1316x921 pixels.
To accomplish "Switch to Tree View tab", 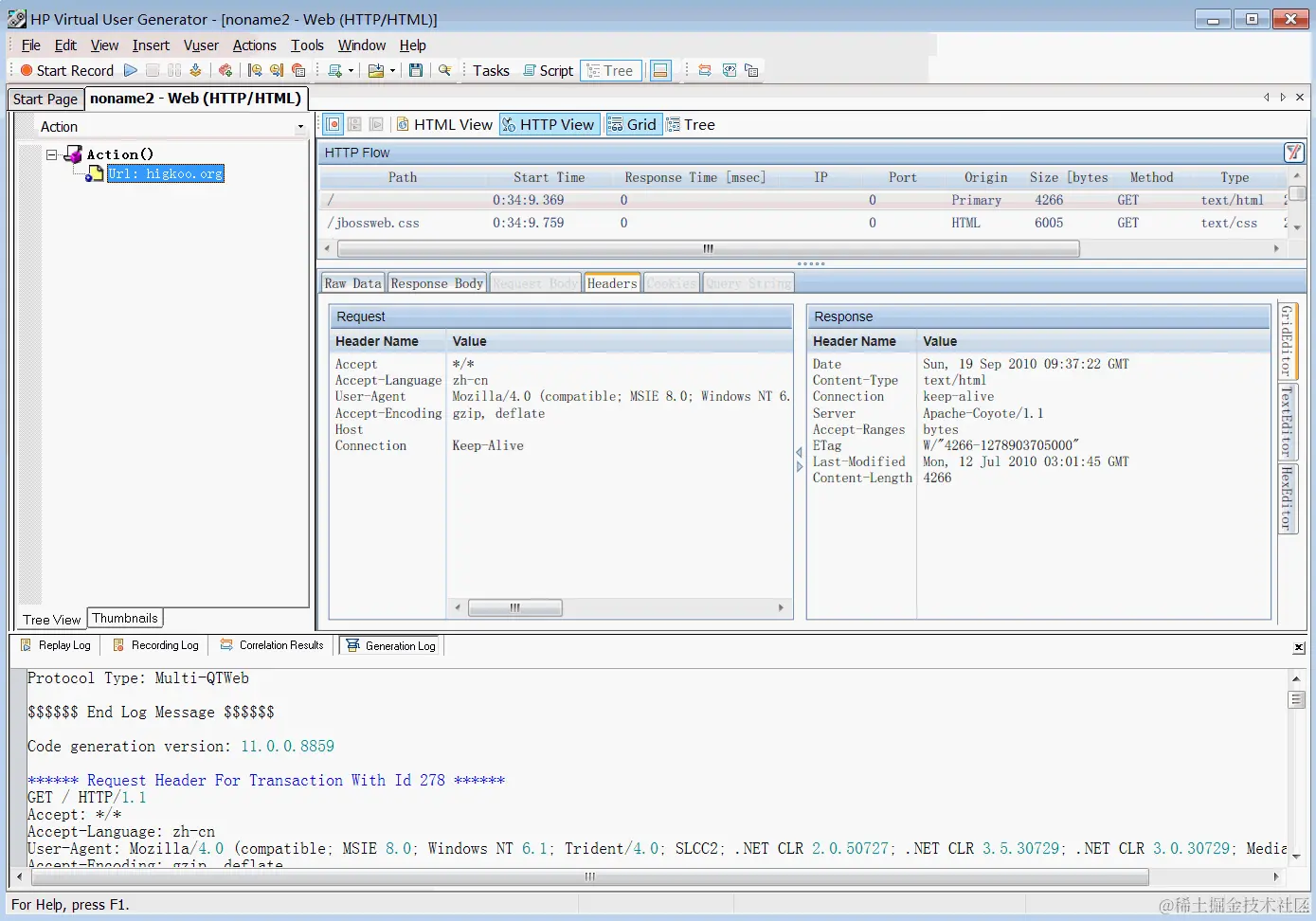I will [52, 620].
